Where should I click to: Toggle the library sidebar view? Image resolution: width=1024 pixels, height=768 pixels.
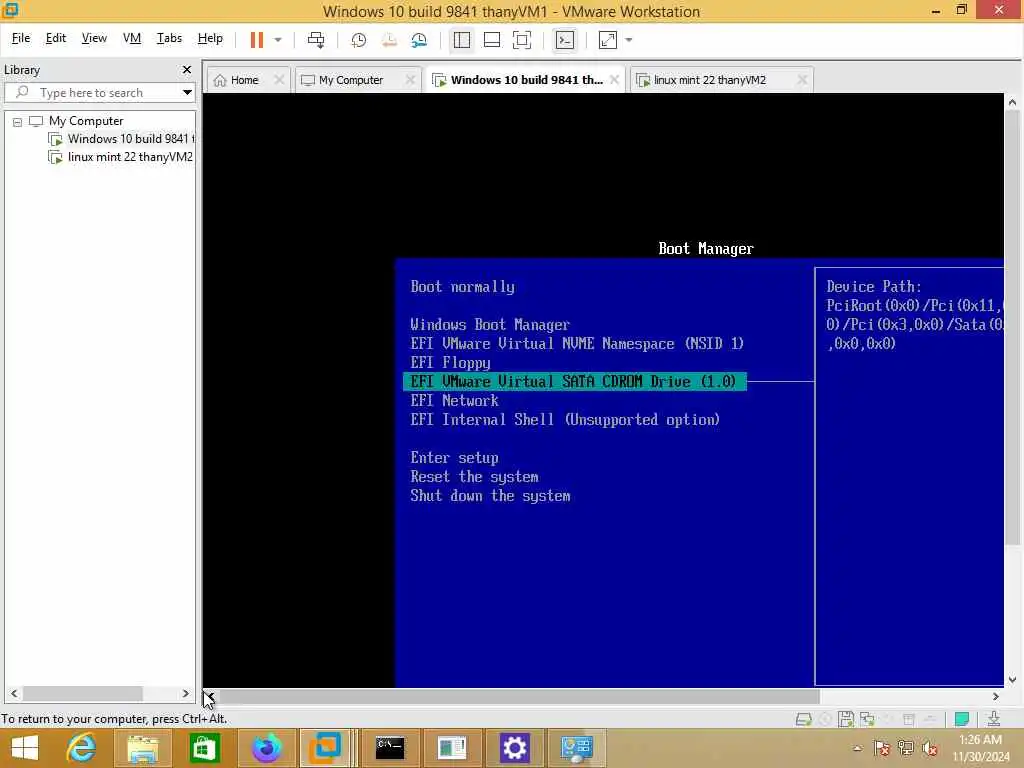click(462, 40)
